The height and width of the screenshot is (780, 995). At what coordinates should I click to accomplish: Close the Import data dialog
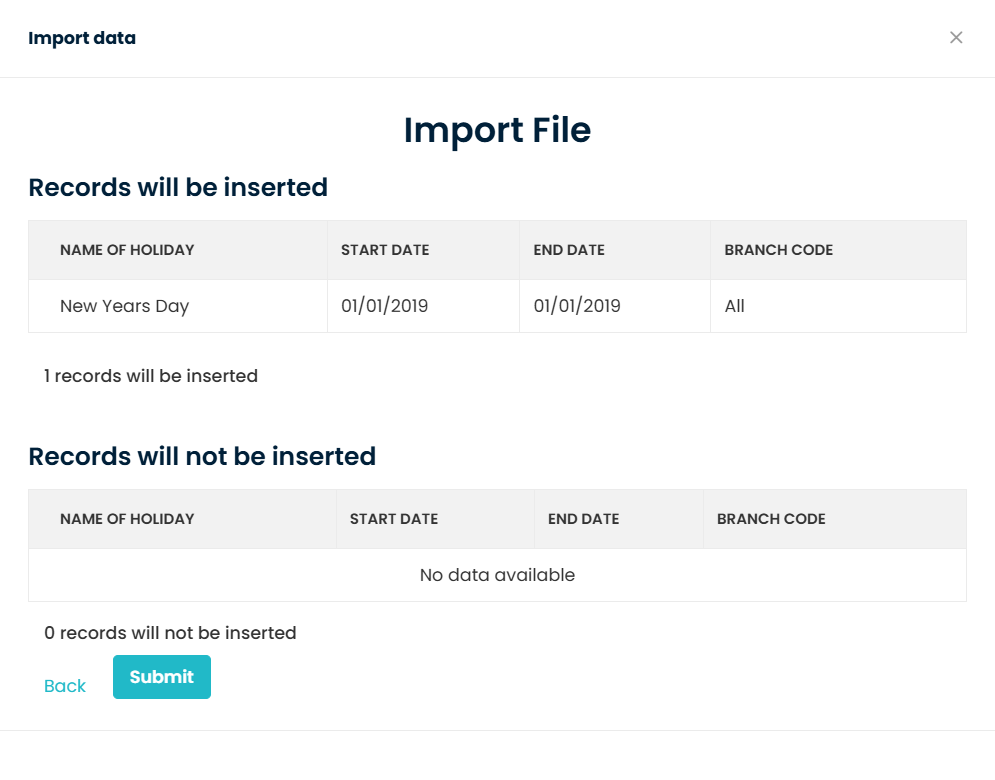[956, 38]
